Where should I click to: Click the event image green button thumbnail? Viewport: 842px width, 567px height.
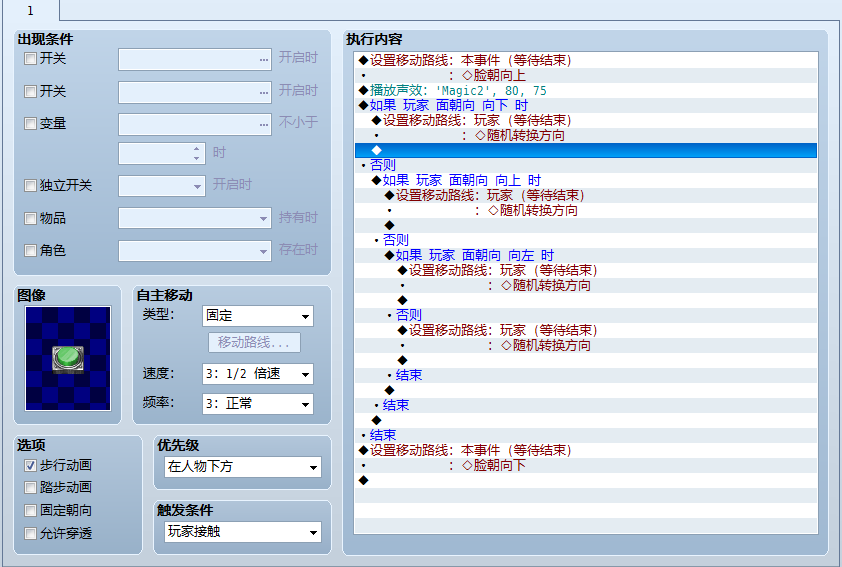coord(68,359)
